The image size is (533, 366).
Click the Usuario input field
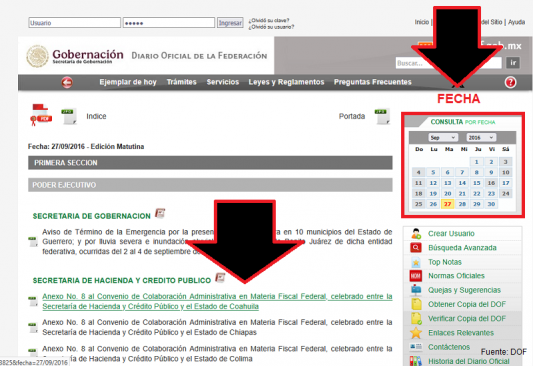74,23
